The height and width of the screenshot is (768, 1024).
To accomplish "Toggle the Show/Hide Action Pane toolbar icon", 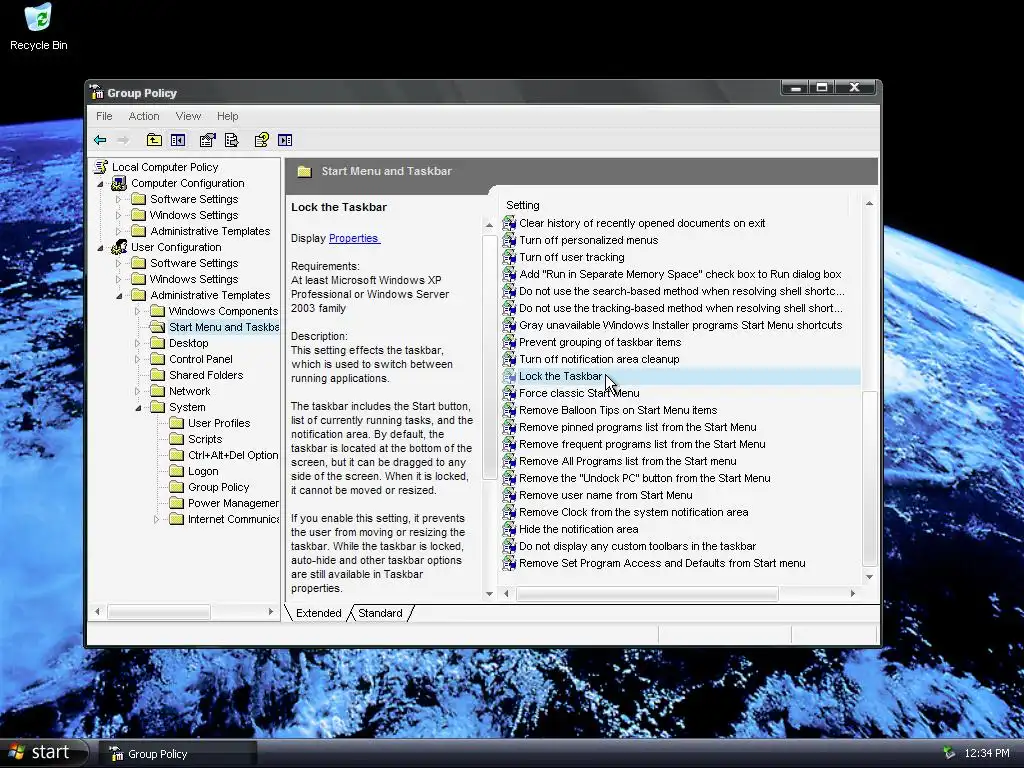I will 285,140.
